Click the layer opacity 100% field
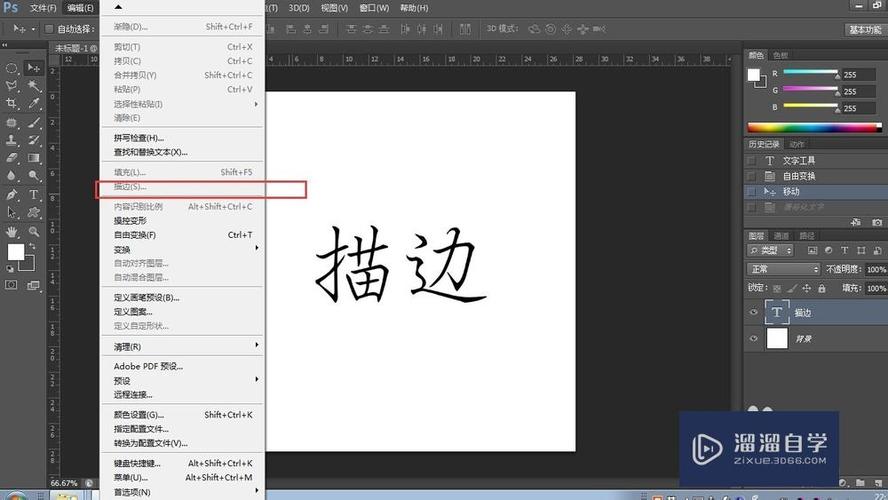 876,270
